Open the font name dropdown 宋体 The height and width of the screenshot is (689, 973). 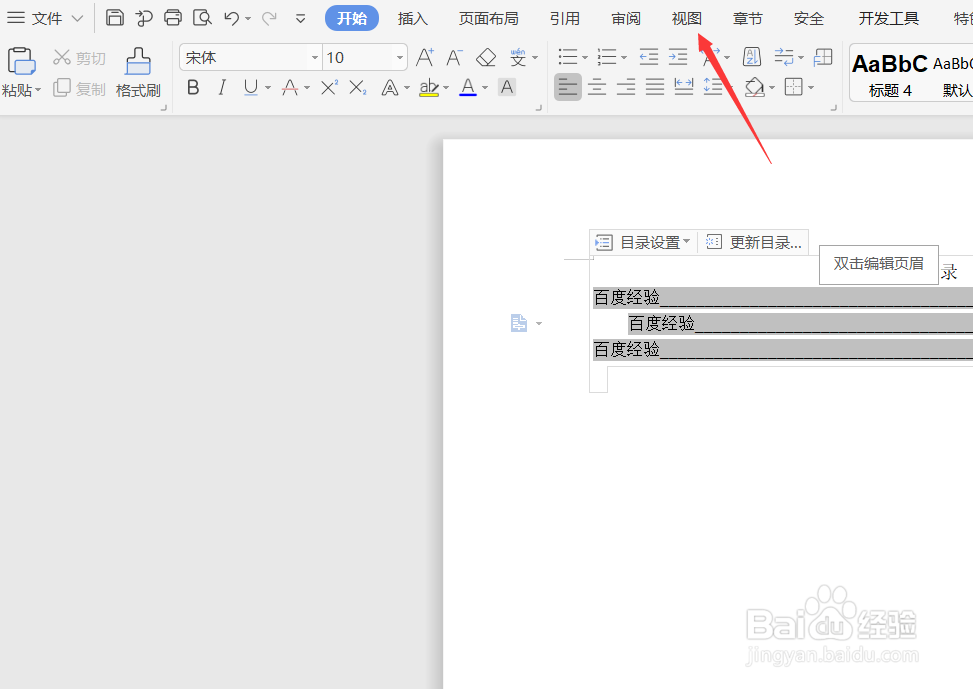coord(315,58)
